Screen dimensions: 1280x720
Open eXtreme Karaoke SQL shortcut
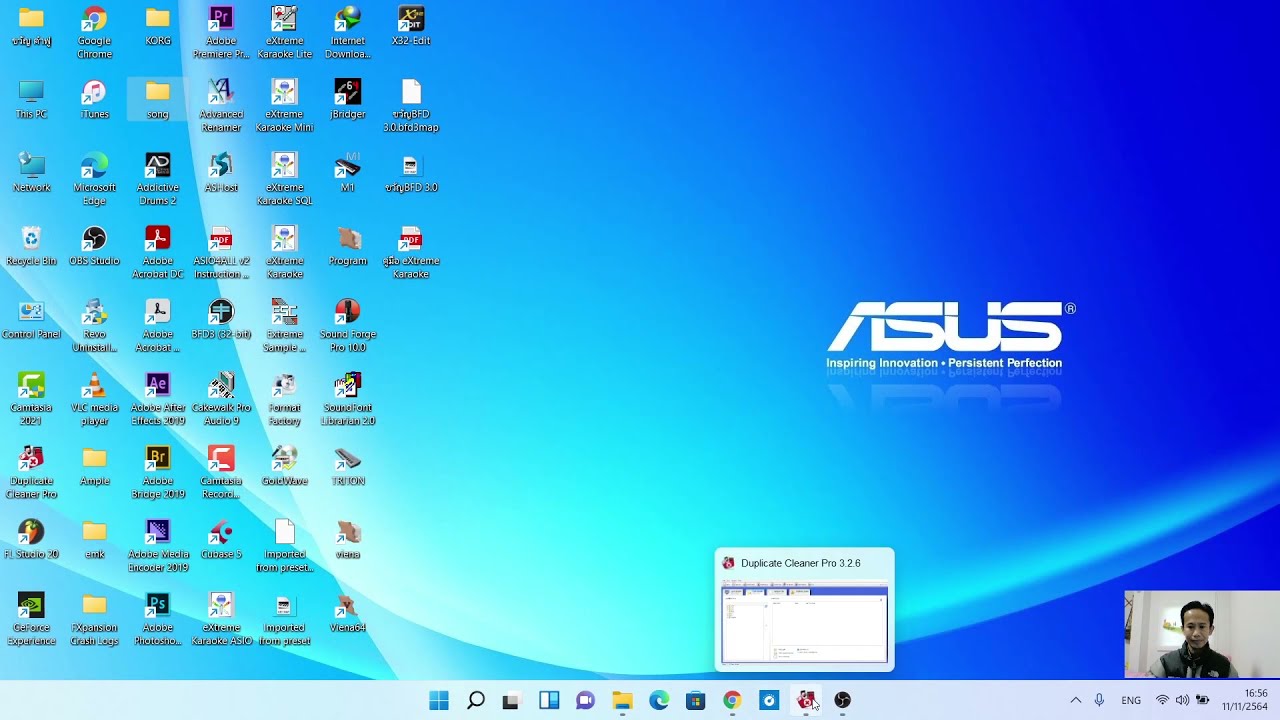coord(284,179)
